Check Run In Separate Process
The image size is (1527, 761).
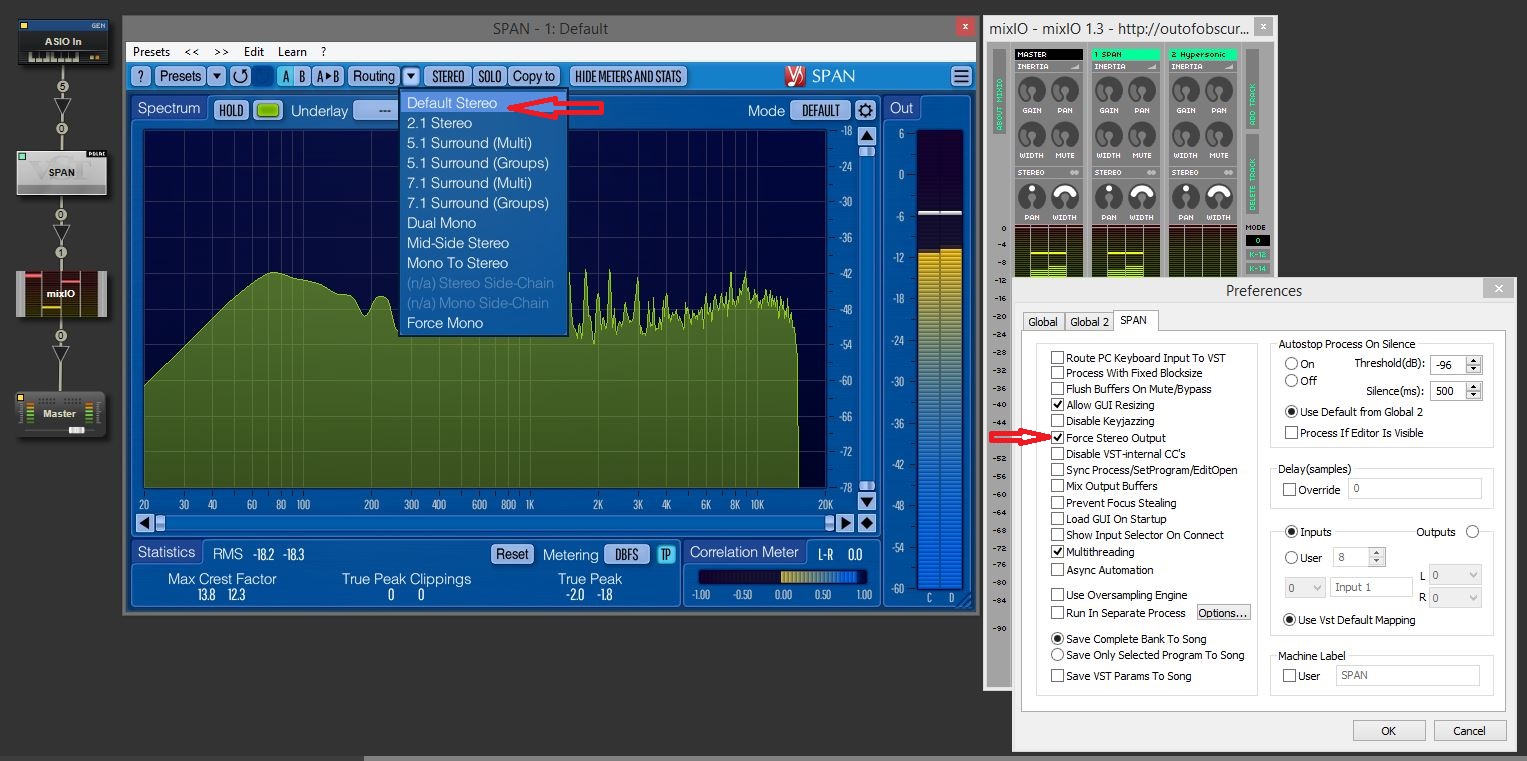(x=1057, y=613)
